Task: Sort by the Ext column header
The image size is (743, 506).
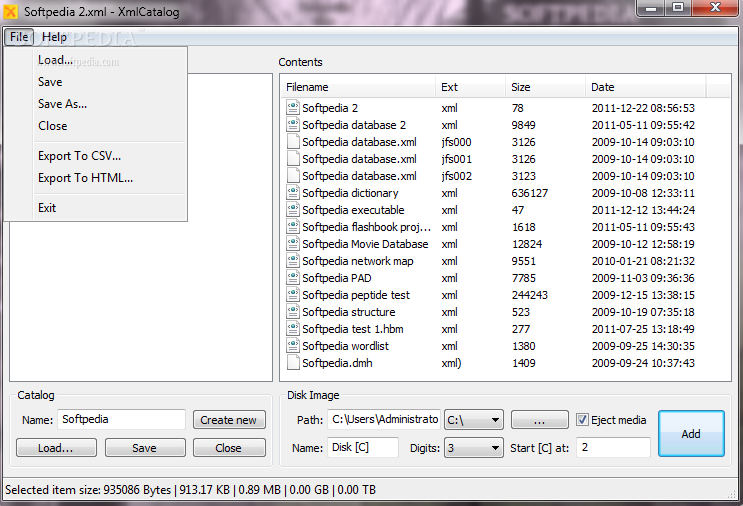Action: 470,87
